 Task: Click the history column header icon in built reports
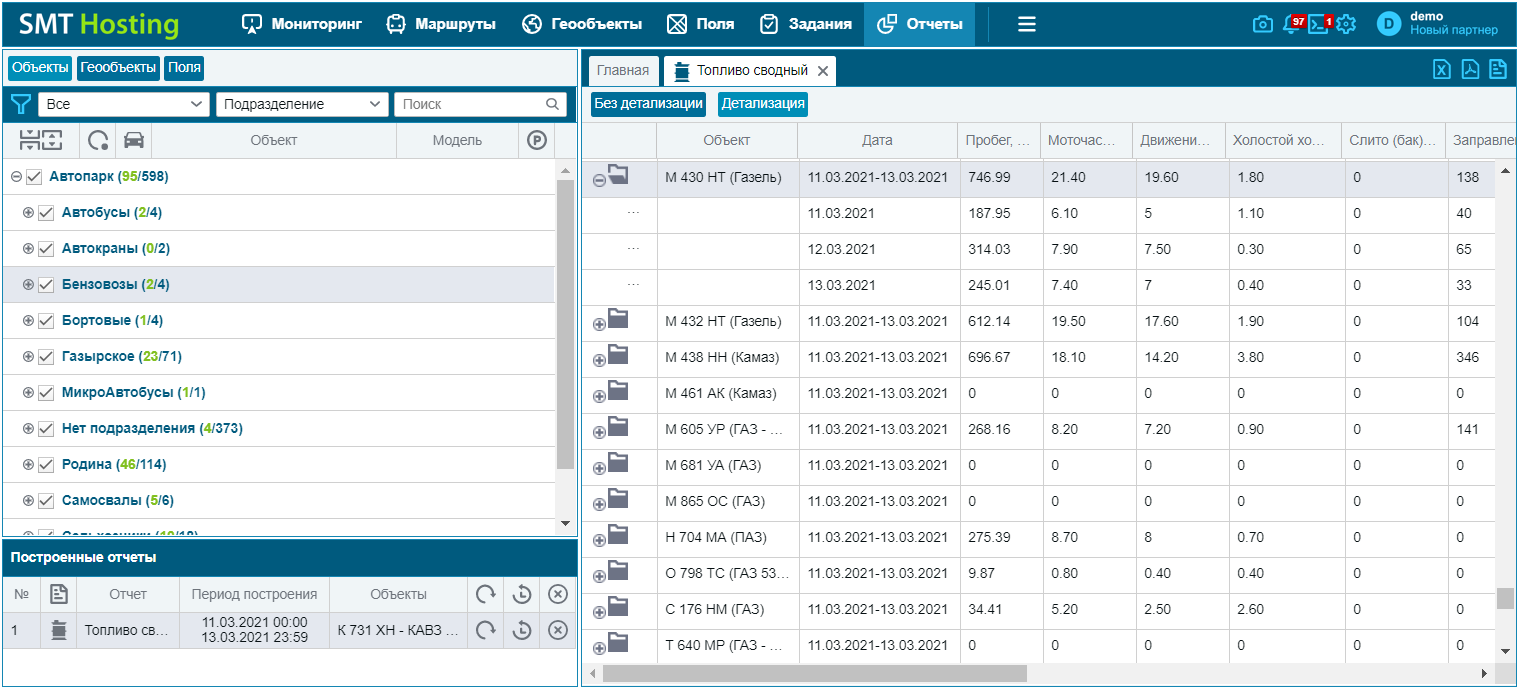click(x=521, y=594)
